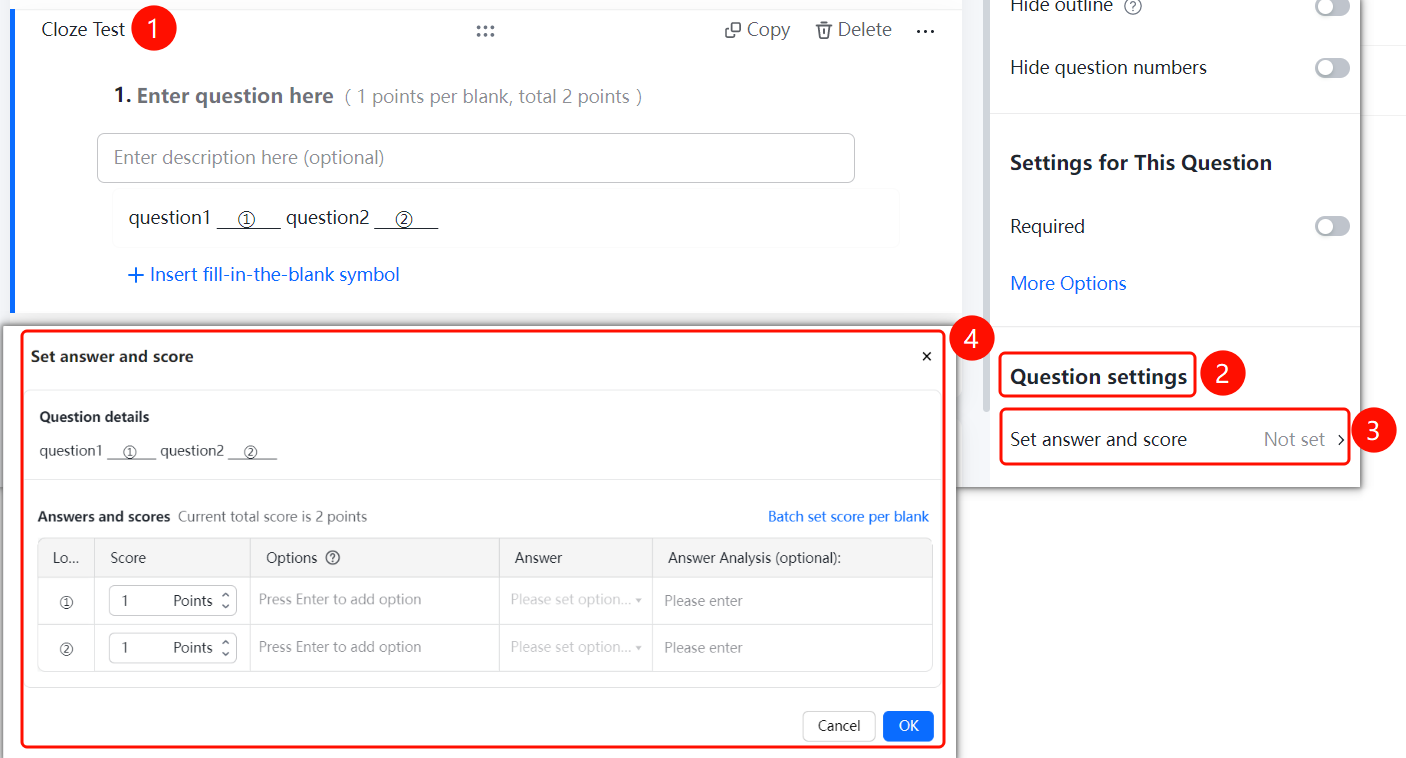Open the Answer dropdown for blank 1
The width and height of the screenshot is (1406, 758).
pyautogui.click(x=576, y=600)
